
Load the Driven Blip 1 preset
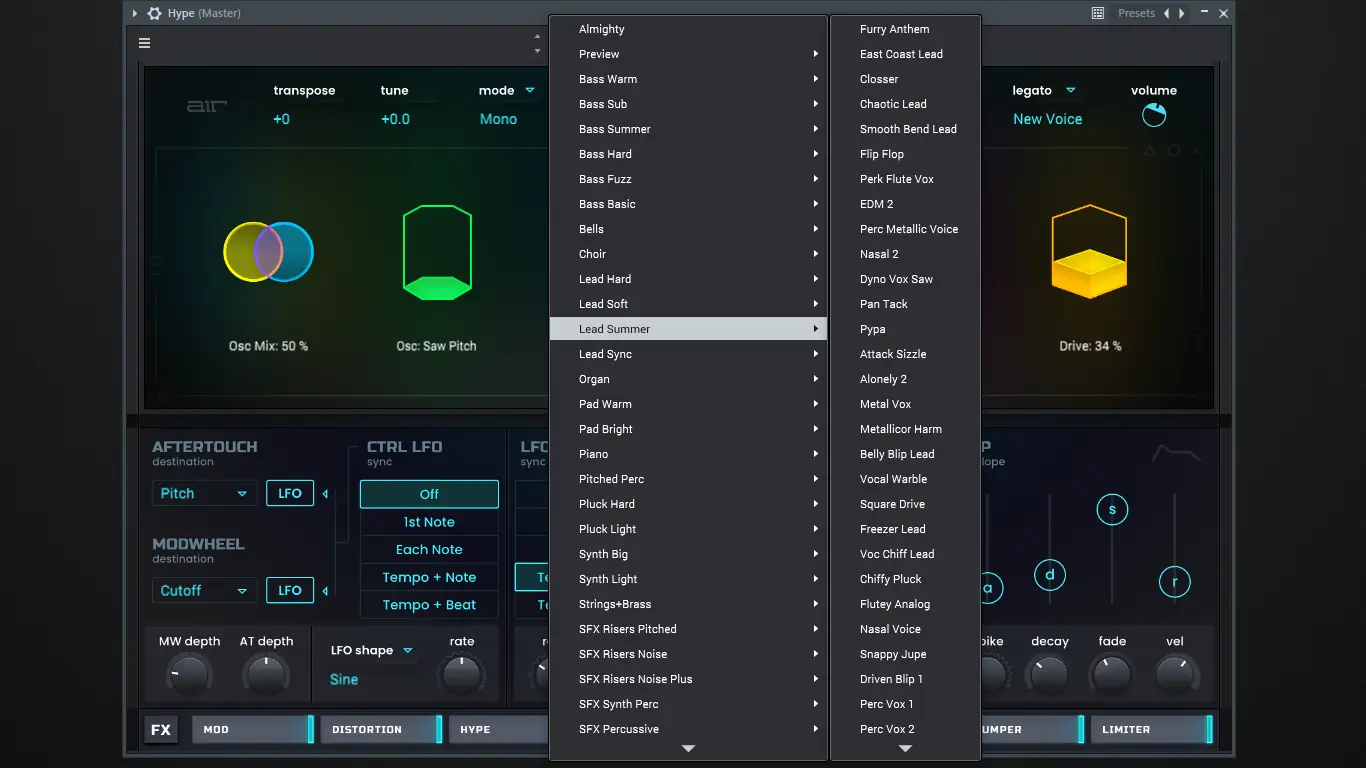point(905,679)
